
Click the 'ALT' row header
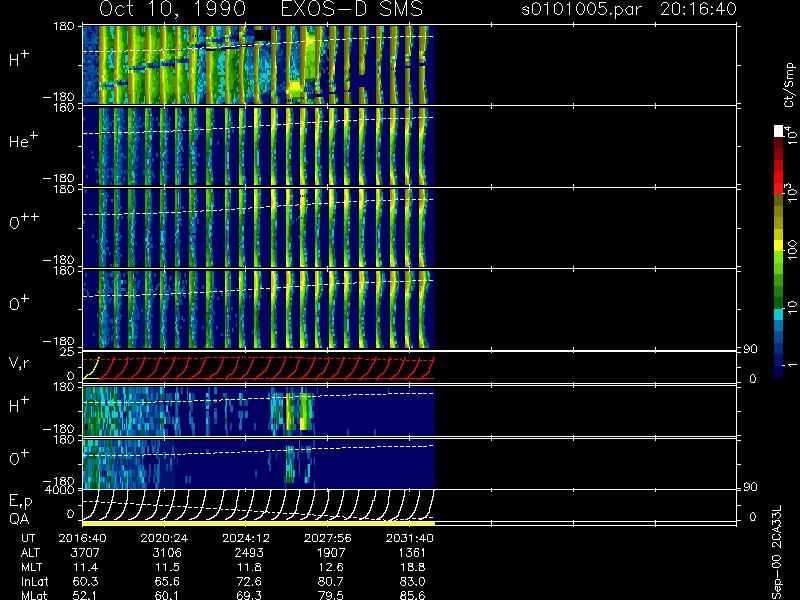31,553
